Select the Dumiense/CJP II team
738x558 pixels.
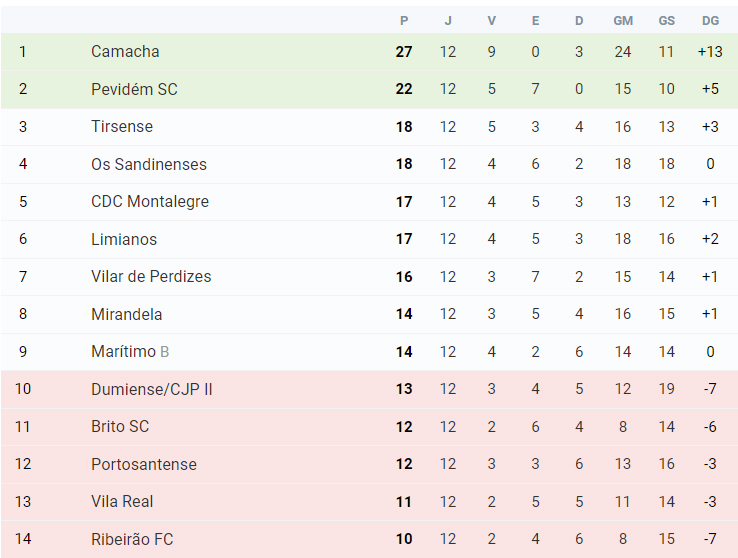coord(152,389)
